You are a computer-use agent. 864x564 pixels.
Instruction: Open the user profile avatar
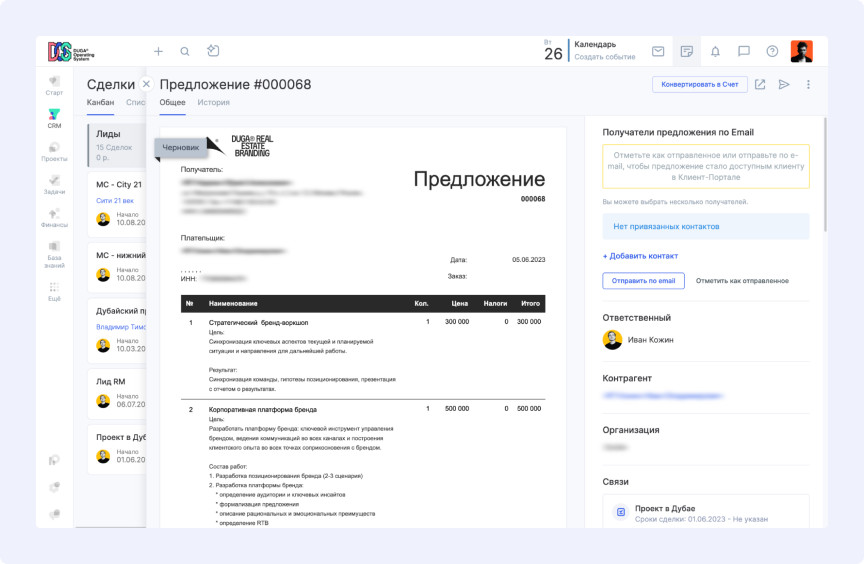[x=801, y=51]
